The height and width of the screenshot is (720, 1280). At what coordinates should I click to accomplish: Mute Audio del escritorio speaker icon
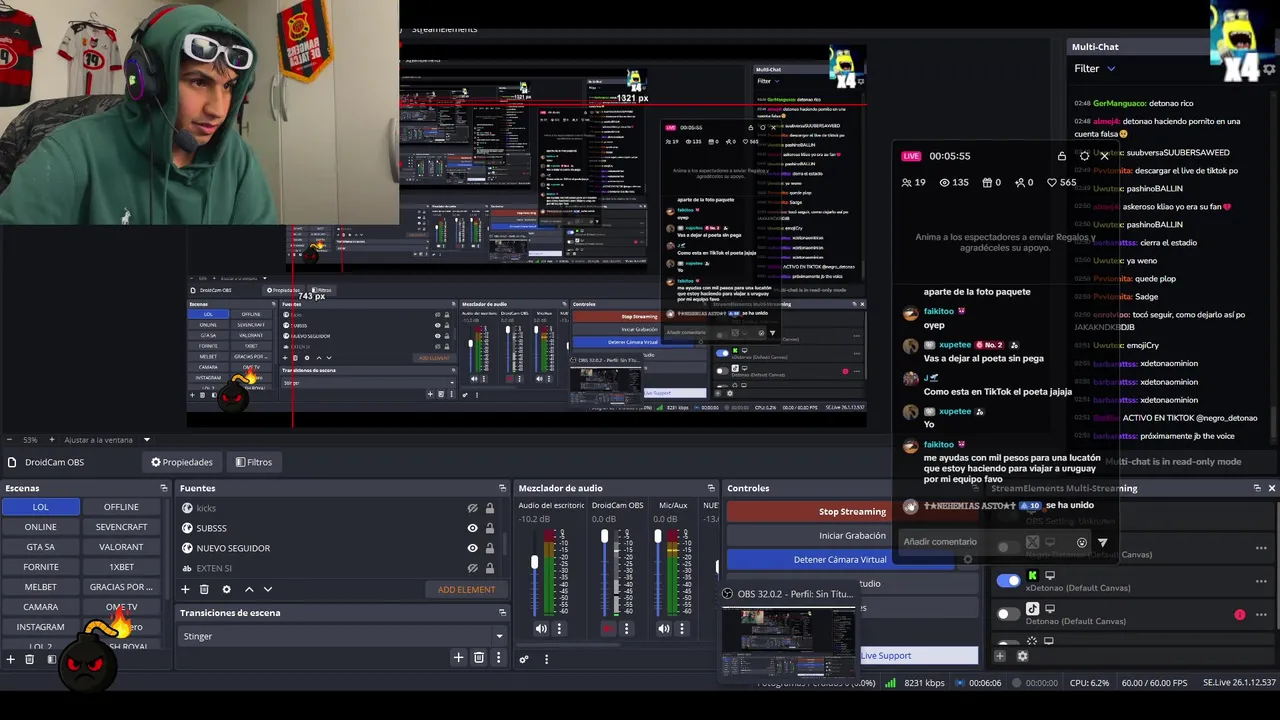[x=541, y=629]
